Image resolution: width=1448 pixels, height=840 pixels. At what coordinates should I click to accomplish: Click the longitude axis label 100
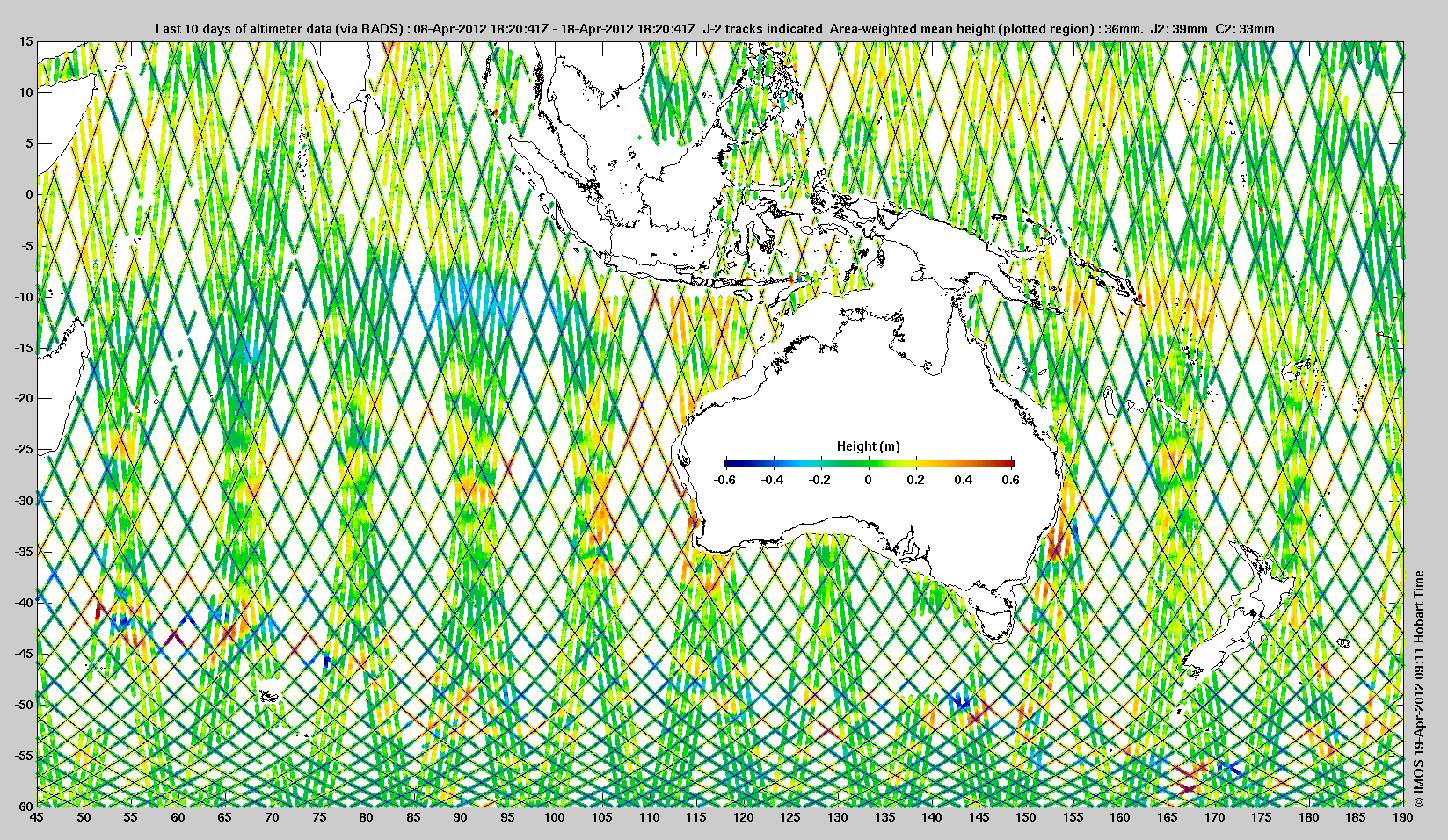(555, 817)
